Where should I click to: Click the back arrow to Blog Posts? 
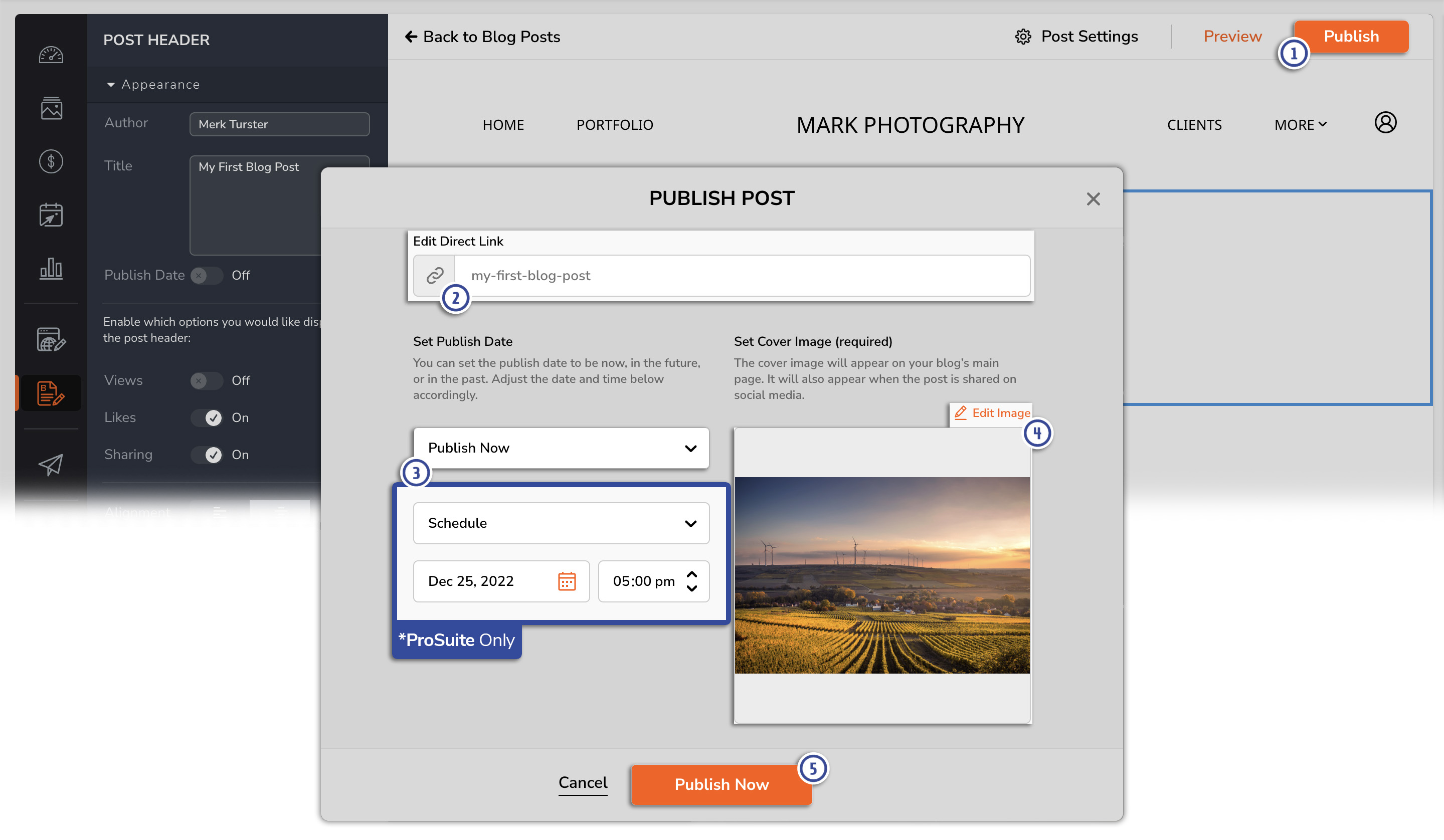click(411, 37)
